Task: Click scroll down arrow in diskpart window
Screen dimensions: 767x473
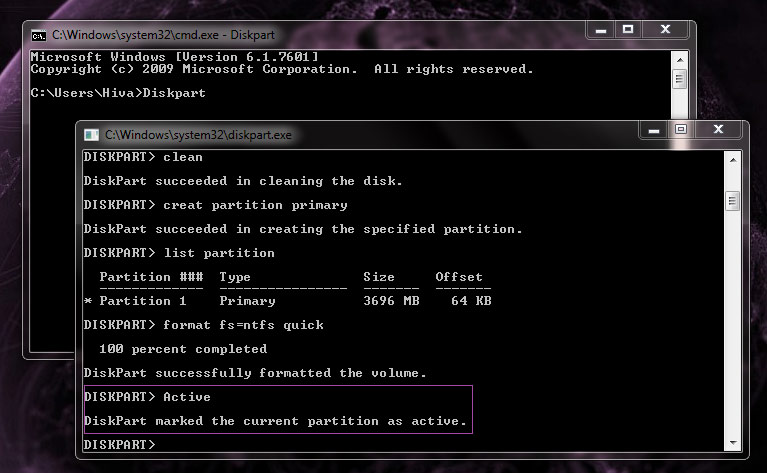Action: 732,441
